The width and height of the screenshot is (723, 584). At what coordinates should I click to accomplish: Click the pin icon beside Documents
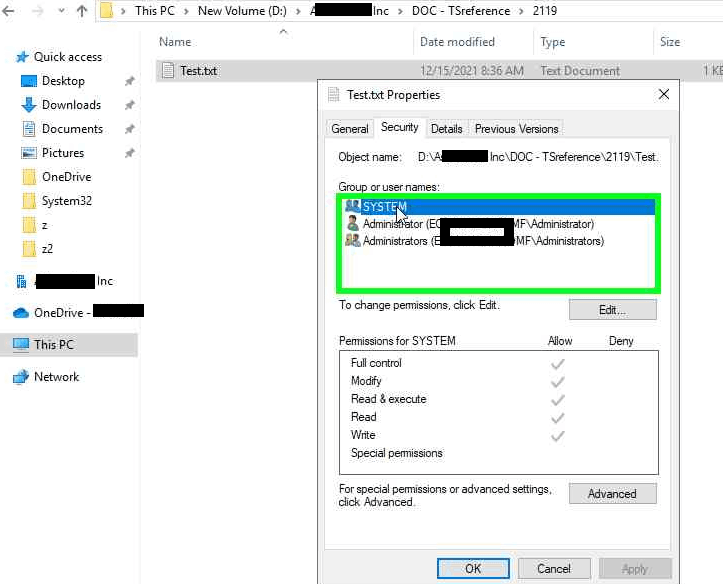click(x=130, y=129)
